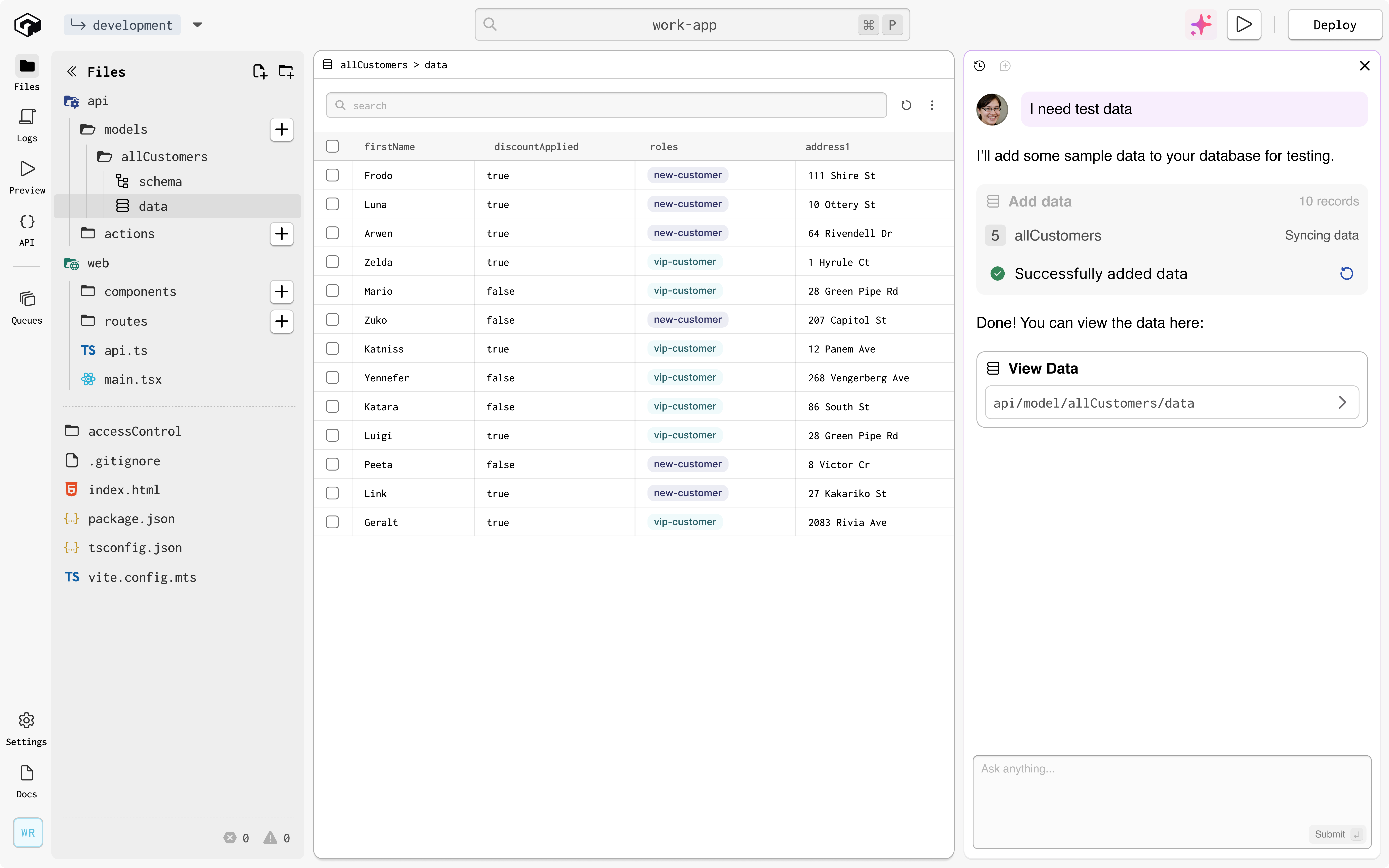1389x868 pixels.
Task: Open the development environment dropdown arrow
Action: (198, 25)
